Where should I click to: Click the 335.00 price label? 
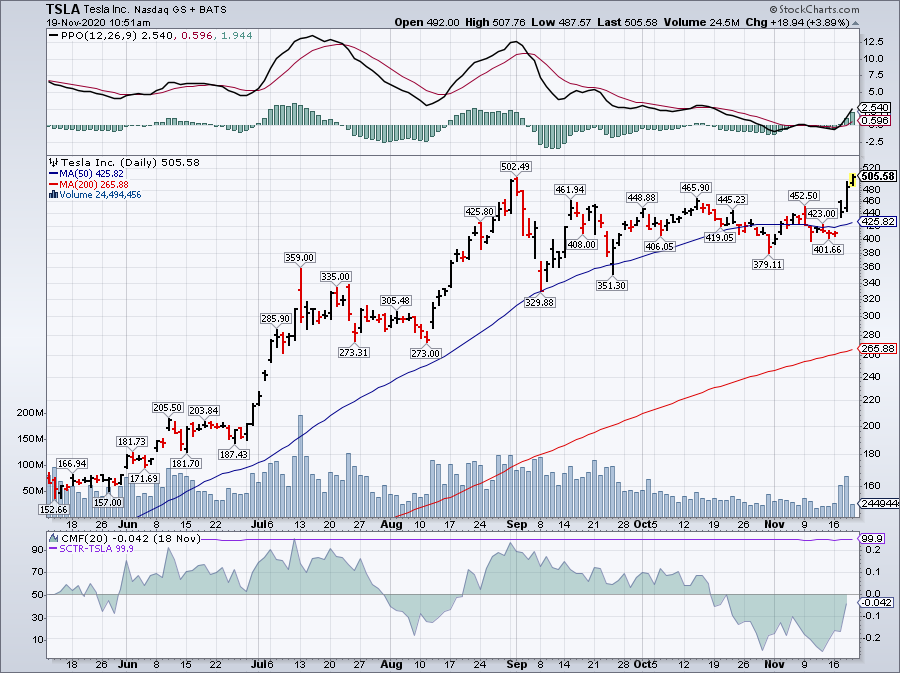(x=335, y=277)
